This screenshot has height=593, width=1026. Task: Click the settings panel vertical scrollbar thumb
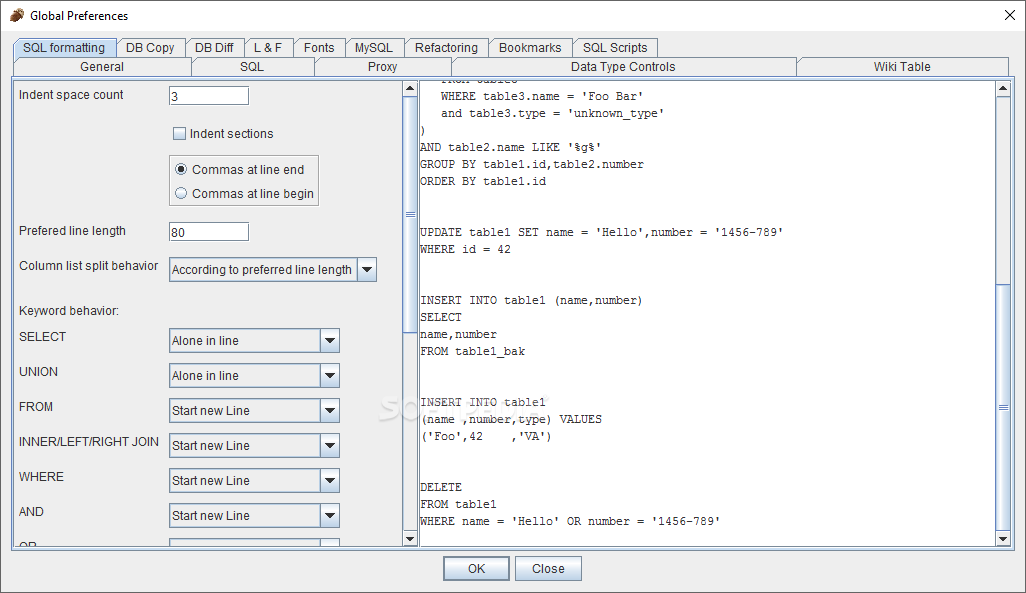410,215
